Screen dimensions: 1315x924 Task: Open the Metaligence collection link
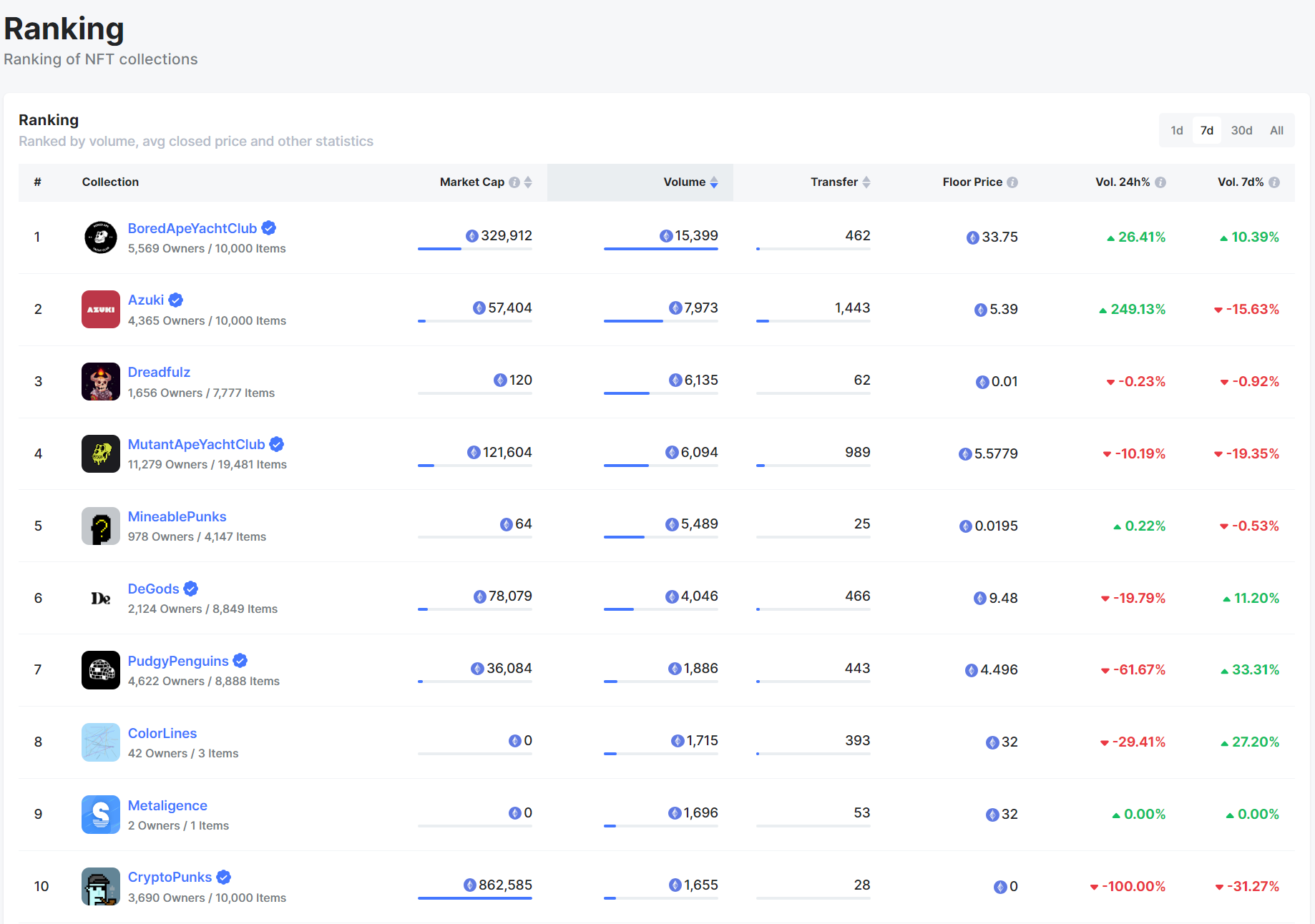(167, 805)
